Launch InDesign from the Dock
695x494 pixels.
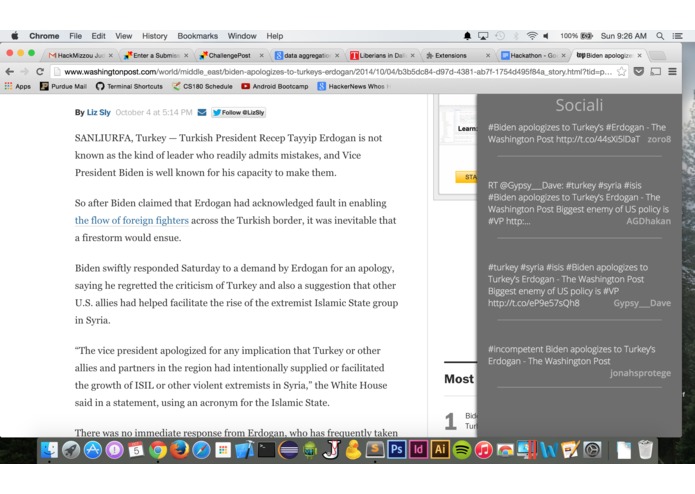tap(418, 450)
